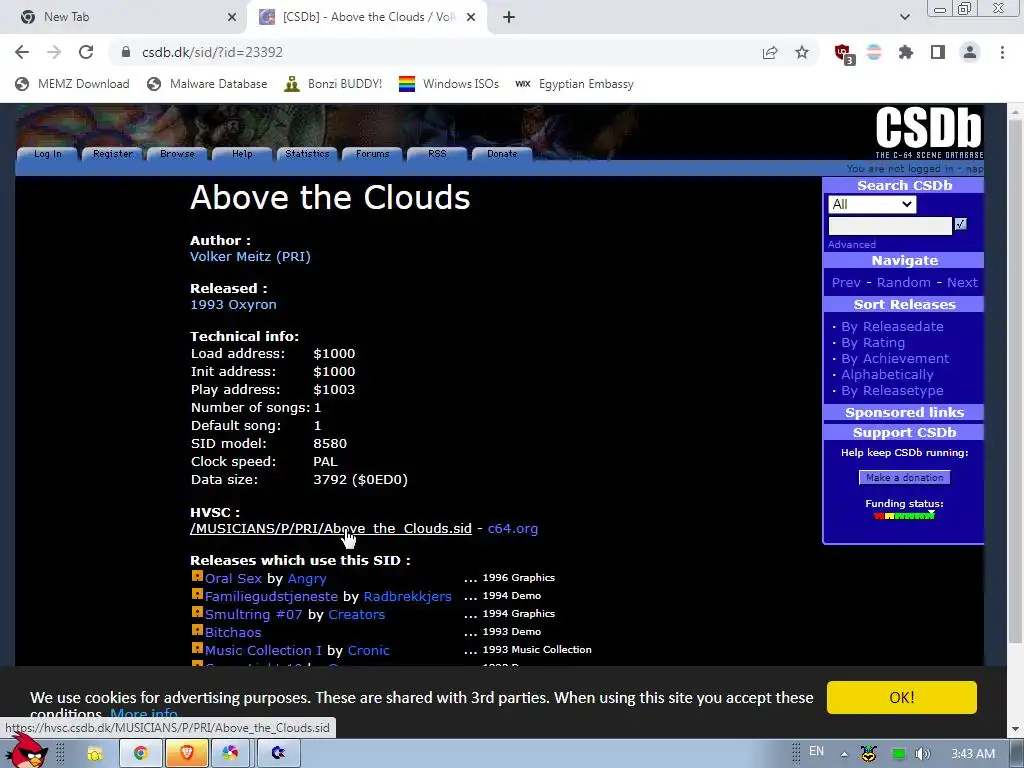Click the CSDb search text field
This screenshot has height=768, width=1024.
[890, 226]
